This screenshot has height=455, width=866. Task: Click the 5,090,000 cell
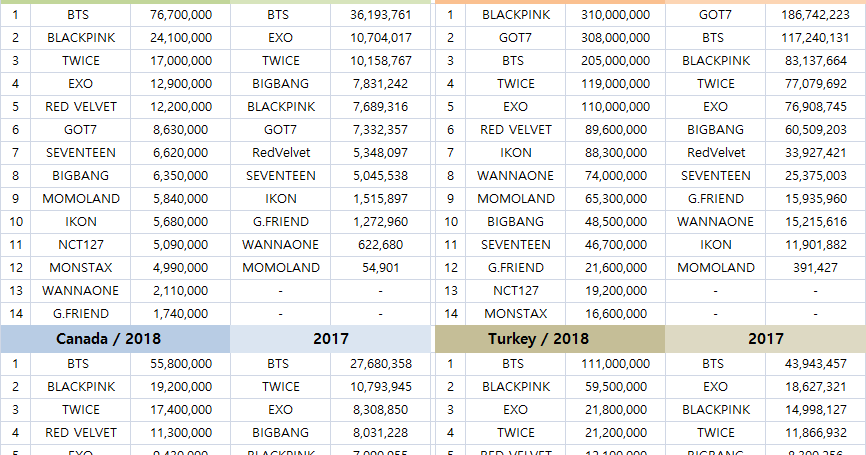[x=181, y=245]
